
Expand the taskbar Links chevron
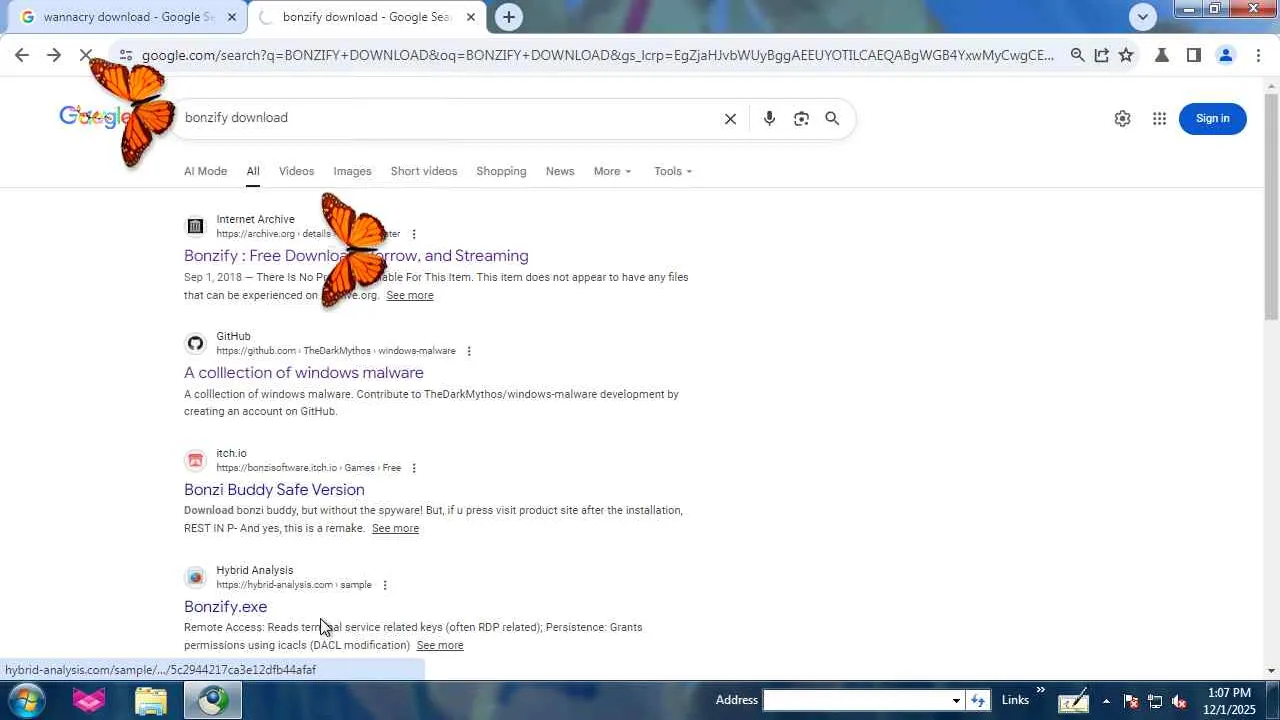click(x=1040, y=691)
